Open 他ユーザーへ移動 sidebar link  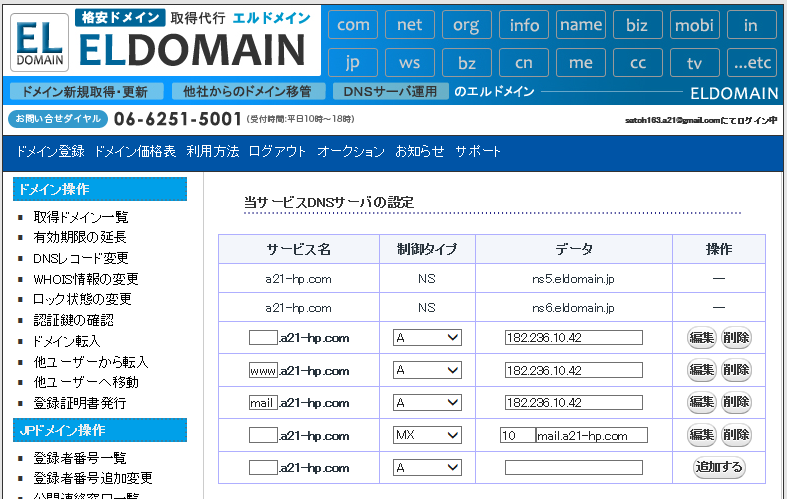point(86,382)
